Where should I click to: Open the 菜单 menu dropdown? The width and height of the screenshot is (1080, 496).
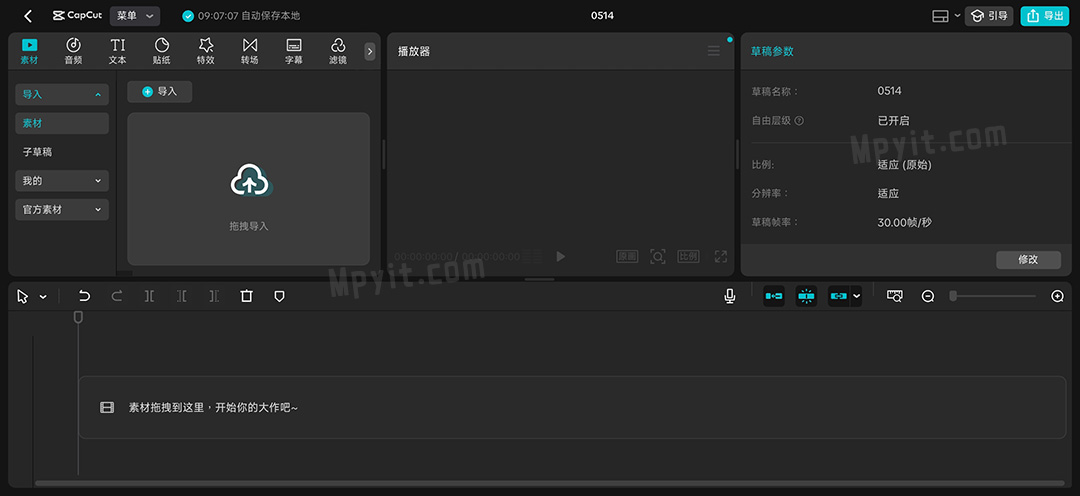(135, 16)
